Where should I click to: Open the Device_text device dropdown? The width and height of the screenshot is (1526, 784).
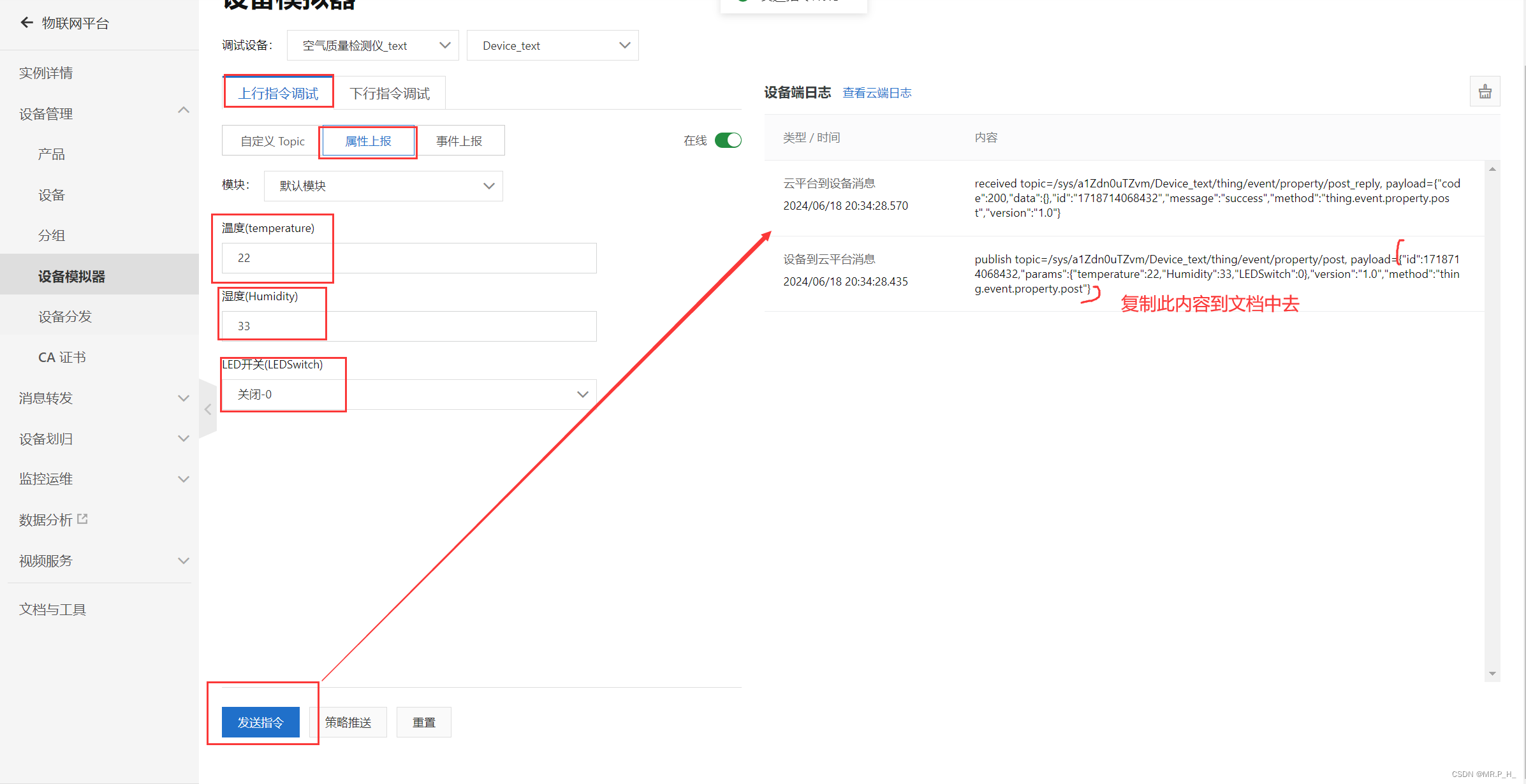click(552, 45)
